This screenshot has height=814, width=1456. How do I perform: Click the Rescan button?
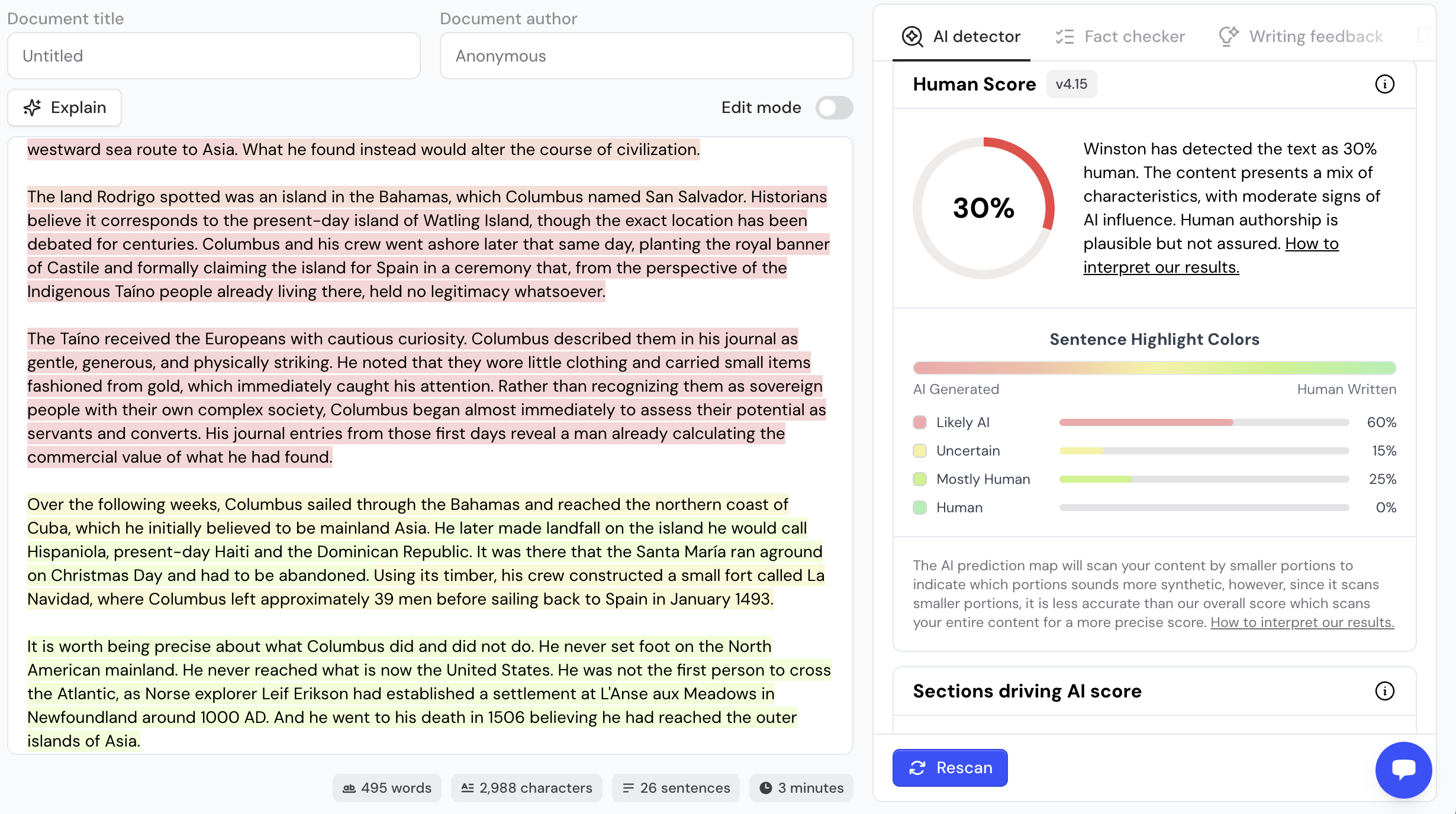950,768
